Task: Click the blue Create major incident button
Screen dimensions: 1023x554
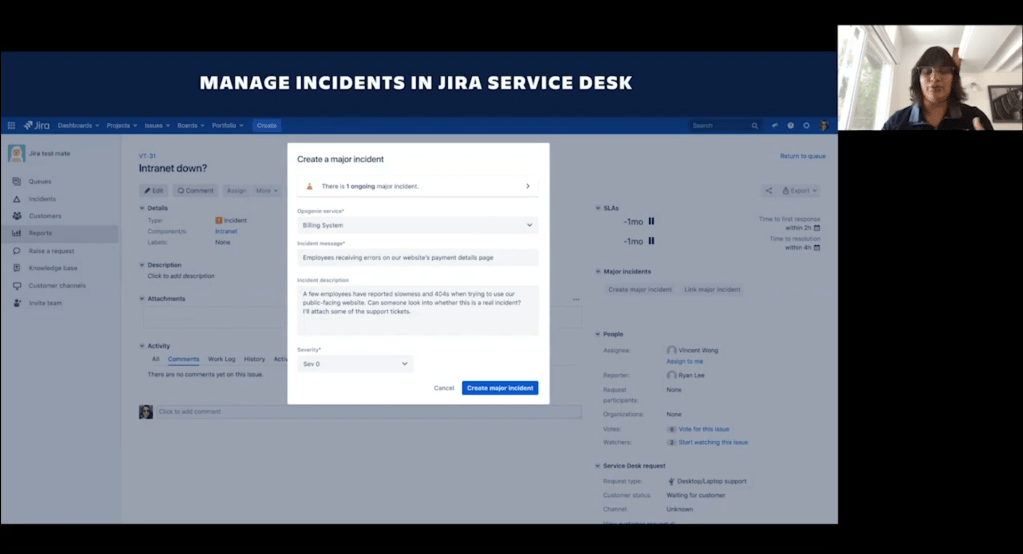Action: click(x=499, y=388)
